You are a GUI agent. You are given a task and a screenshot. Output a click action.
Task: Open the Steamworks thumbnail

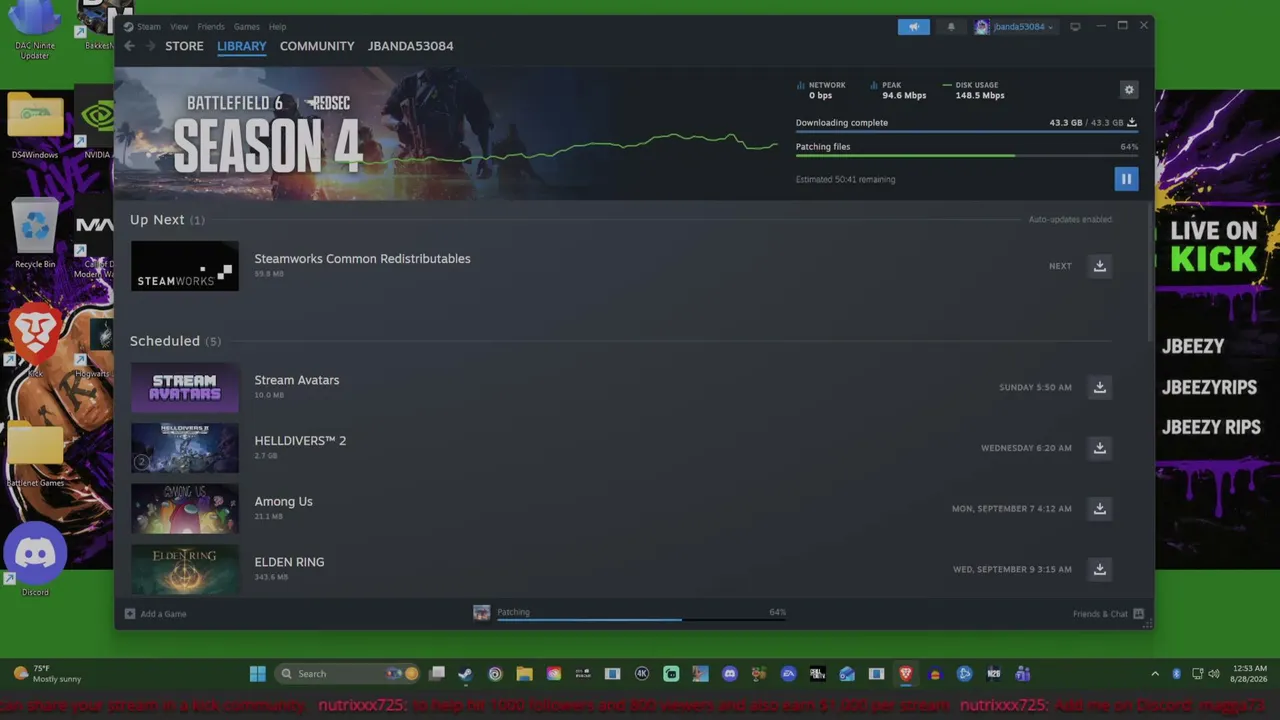(x=185, y=266)
